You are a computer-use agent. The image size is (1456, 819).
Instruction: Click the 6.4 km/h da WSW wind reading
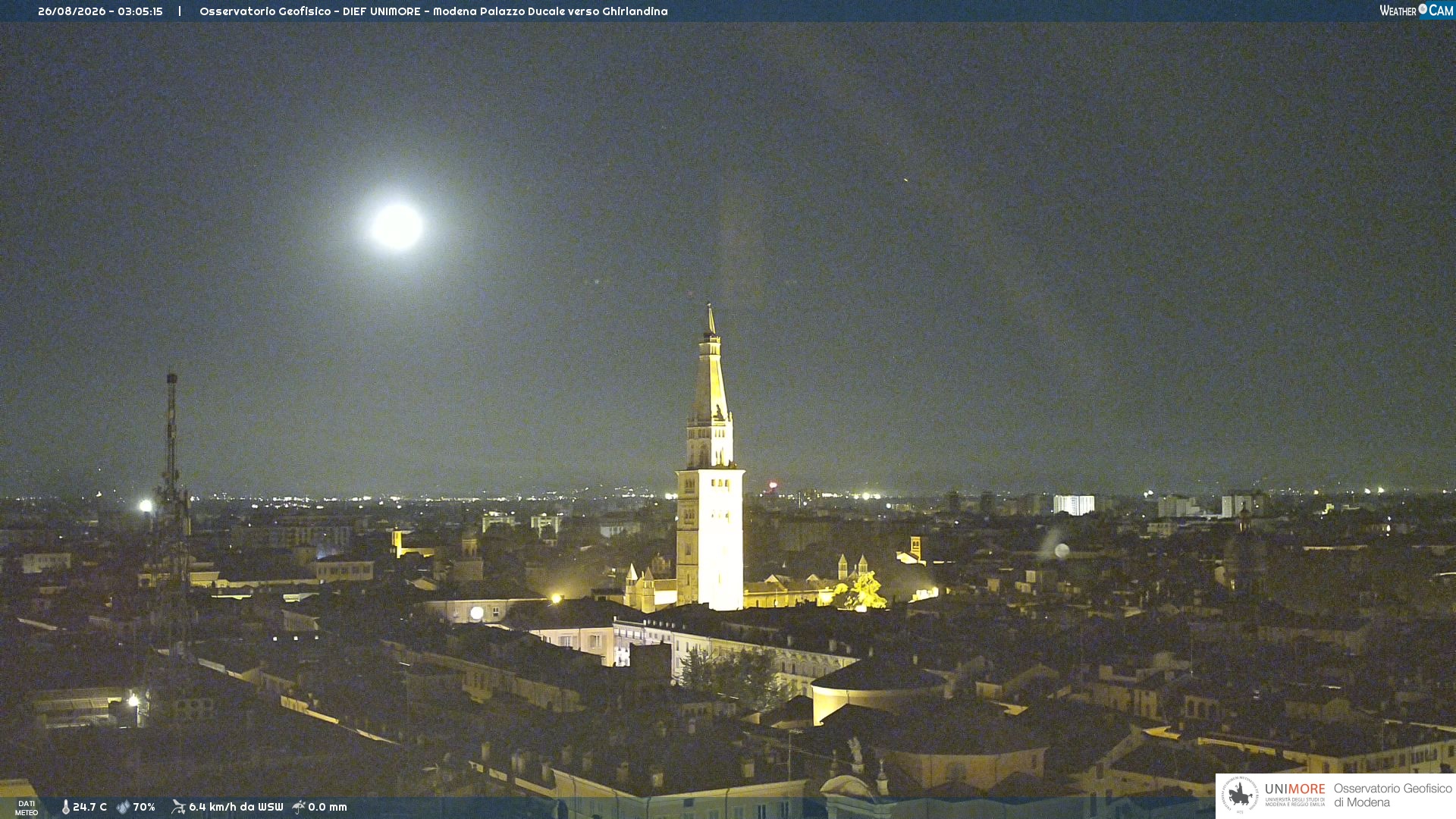[x=236, y=807]
